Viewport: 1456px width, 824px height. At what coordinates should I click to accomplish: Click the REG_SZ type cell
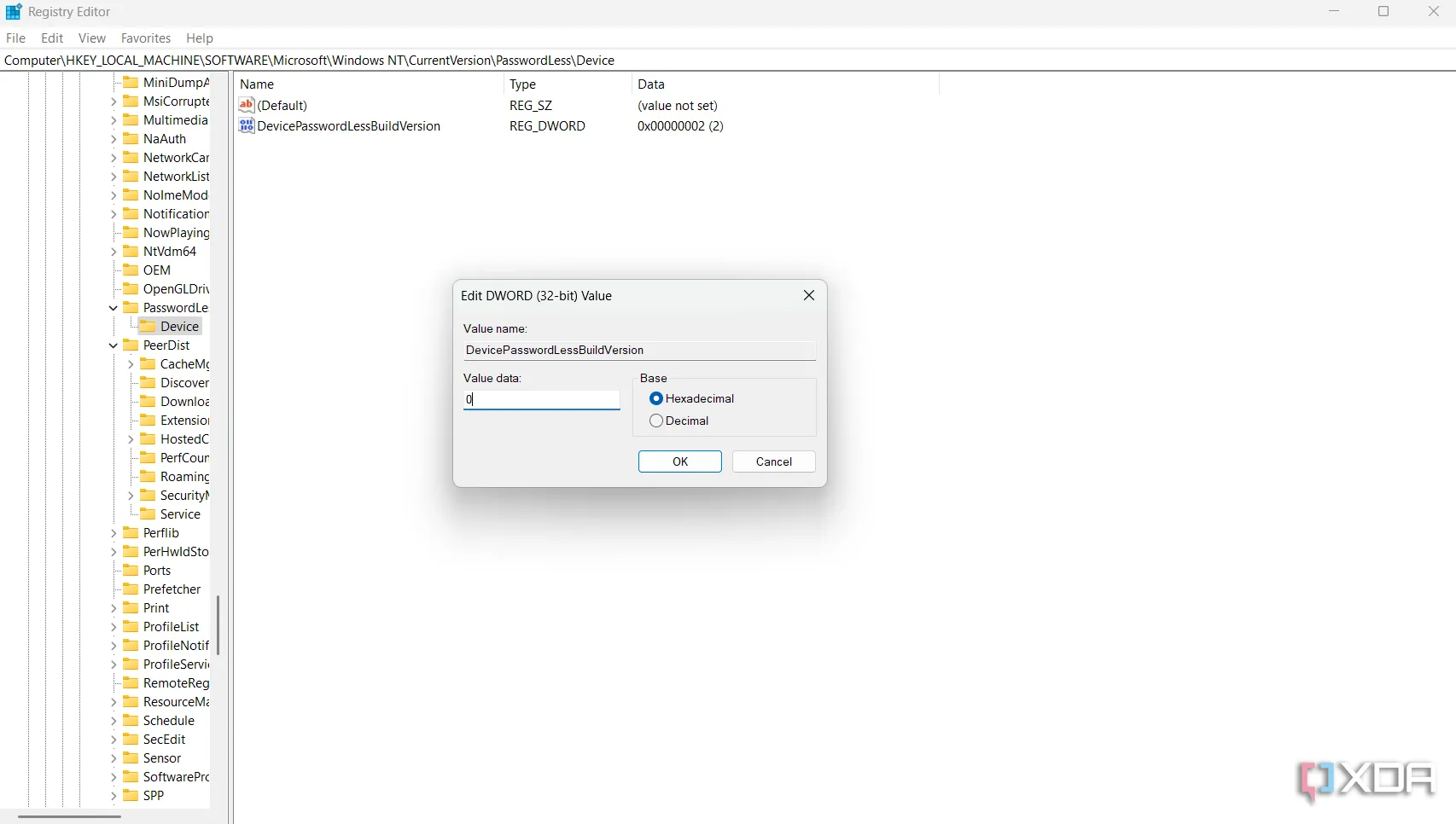[x=531, y=106]
